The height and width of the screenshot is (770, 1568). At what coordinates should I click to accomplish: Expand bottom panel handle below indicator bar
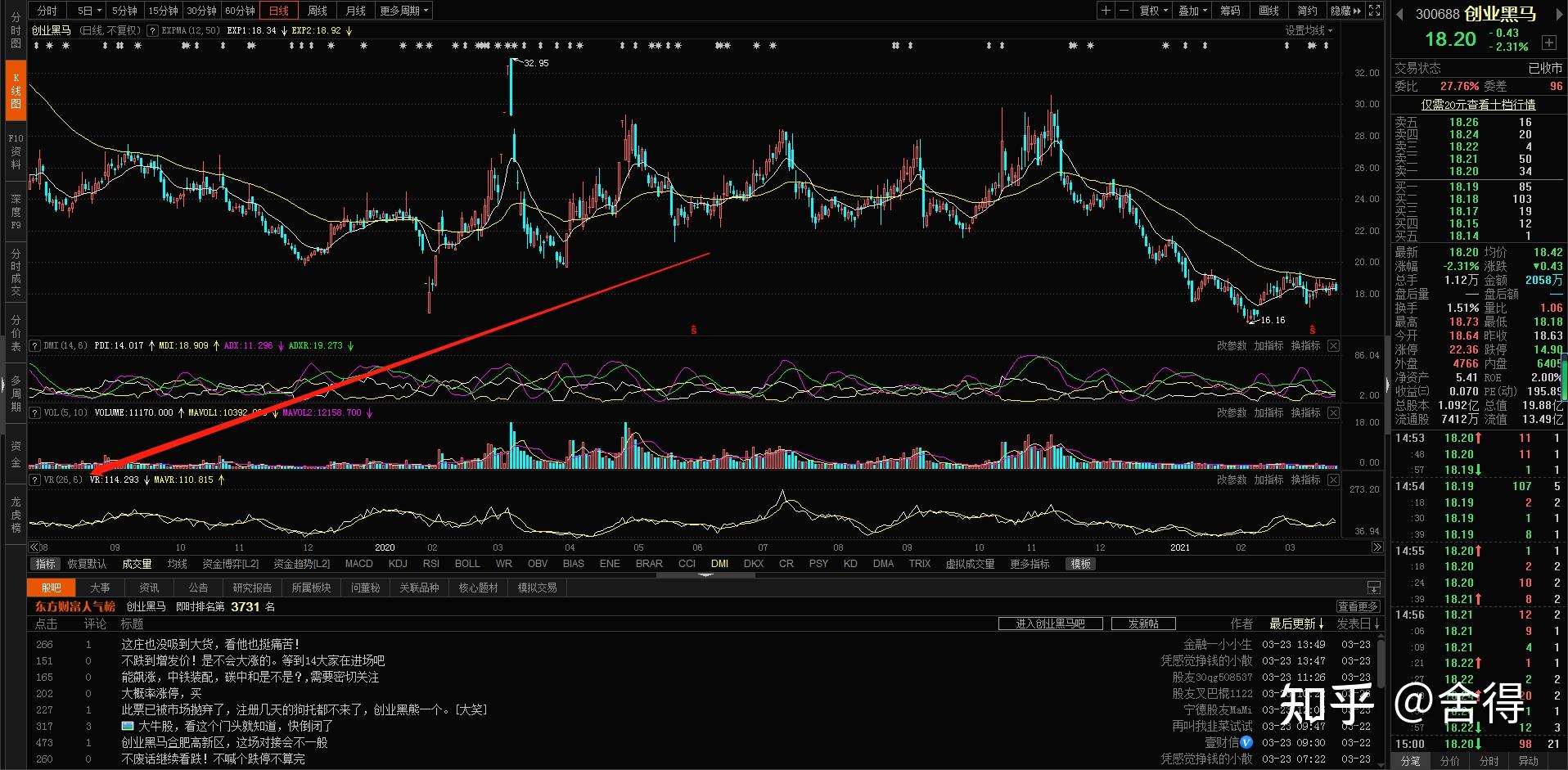[x=705, y=574]
